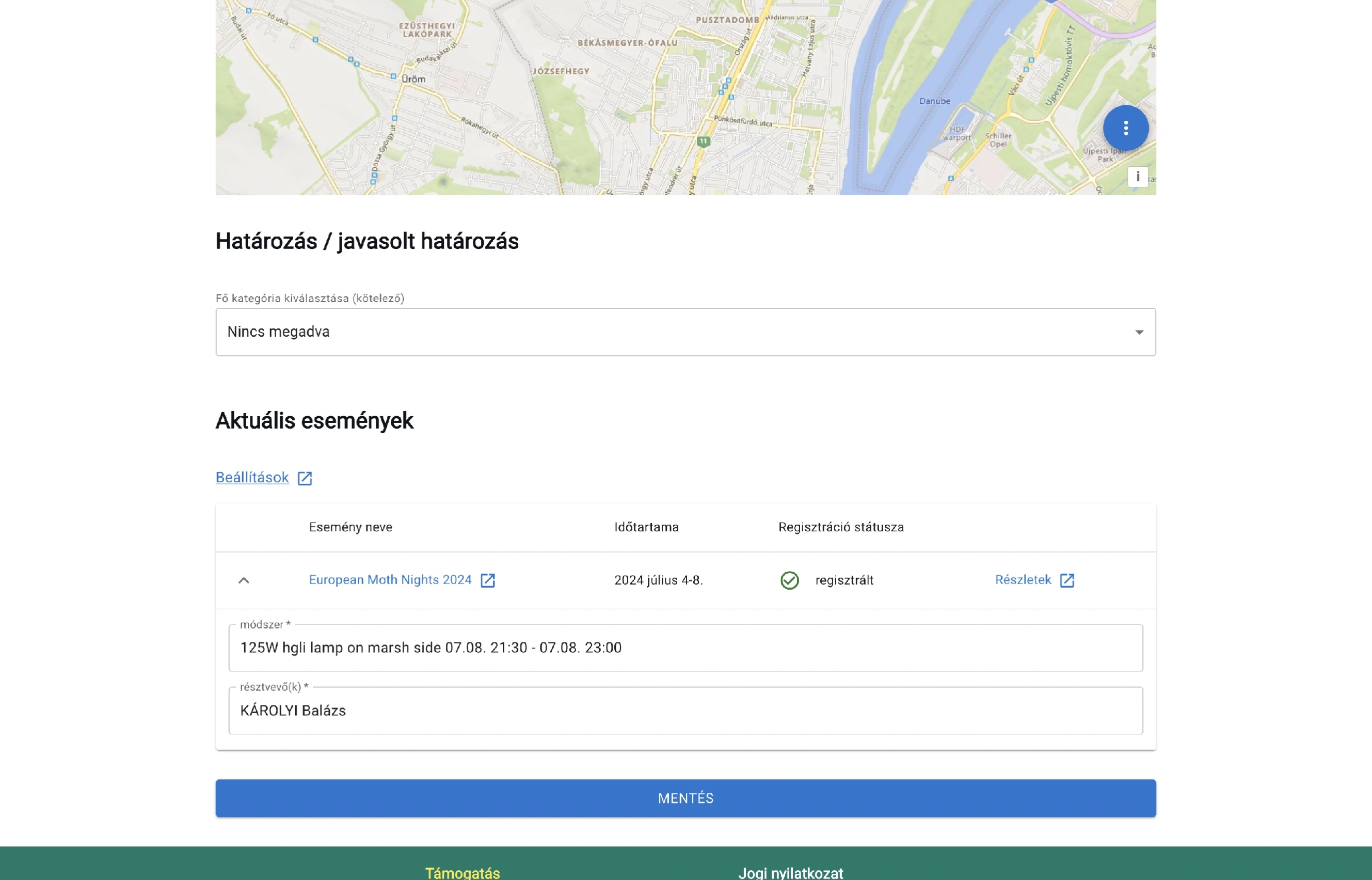This screenshot has height=880, width=1372.
Task: Click the external-link icon beside Részletek
Action: pos(1067,580)
